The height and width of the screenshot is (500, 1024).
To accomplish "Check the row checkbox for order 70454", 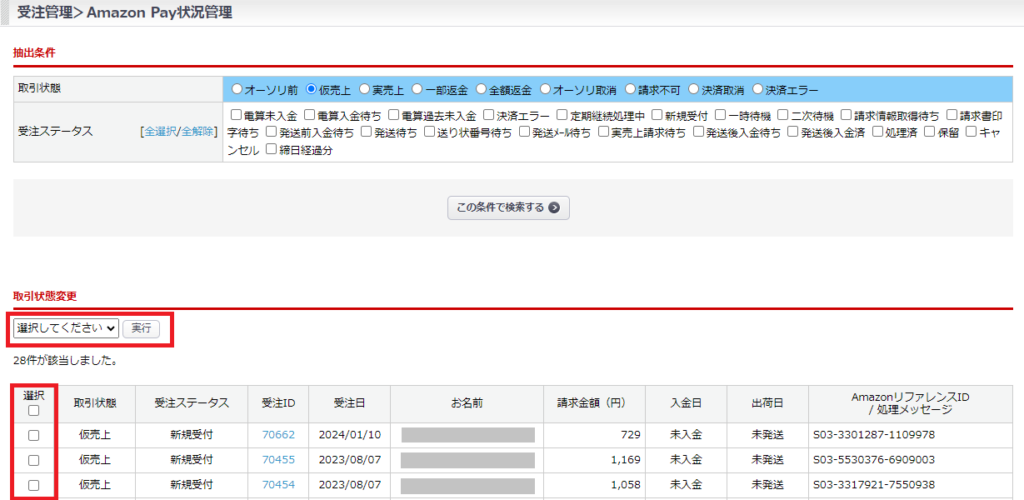I will [34, 485].
